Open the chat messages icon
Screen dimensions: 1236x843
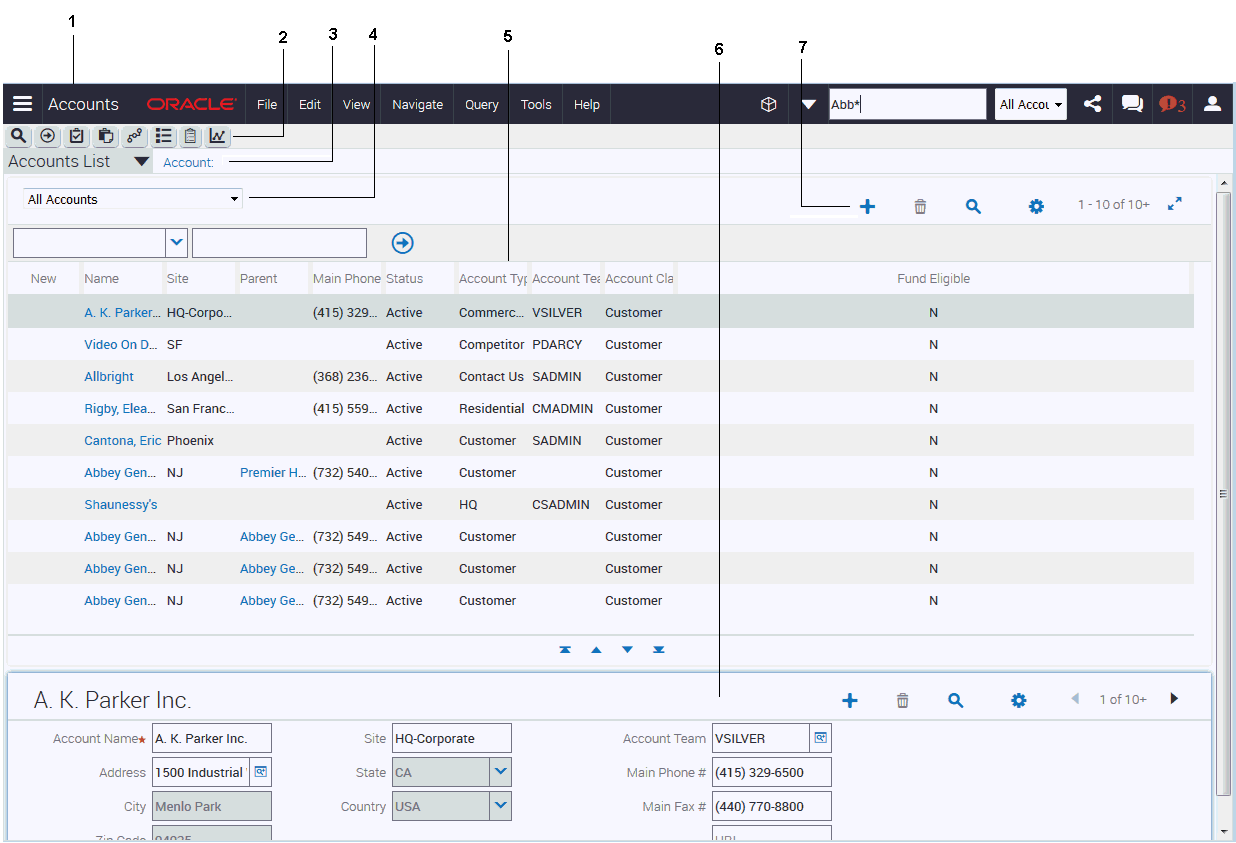[1131, 104]
